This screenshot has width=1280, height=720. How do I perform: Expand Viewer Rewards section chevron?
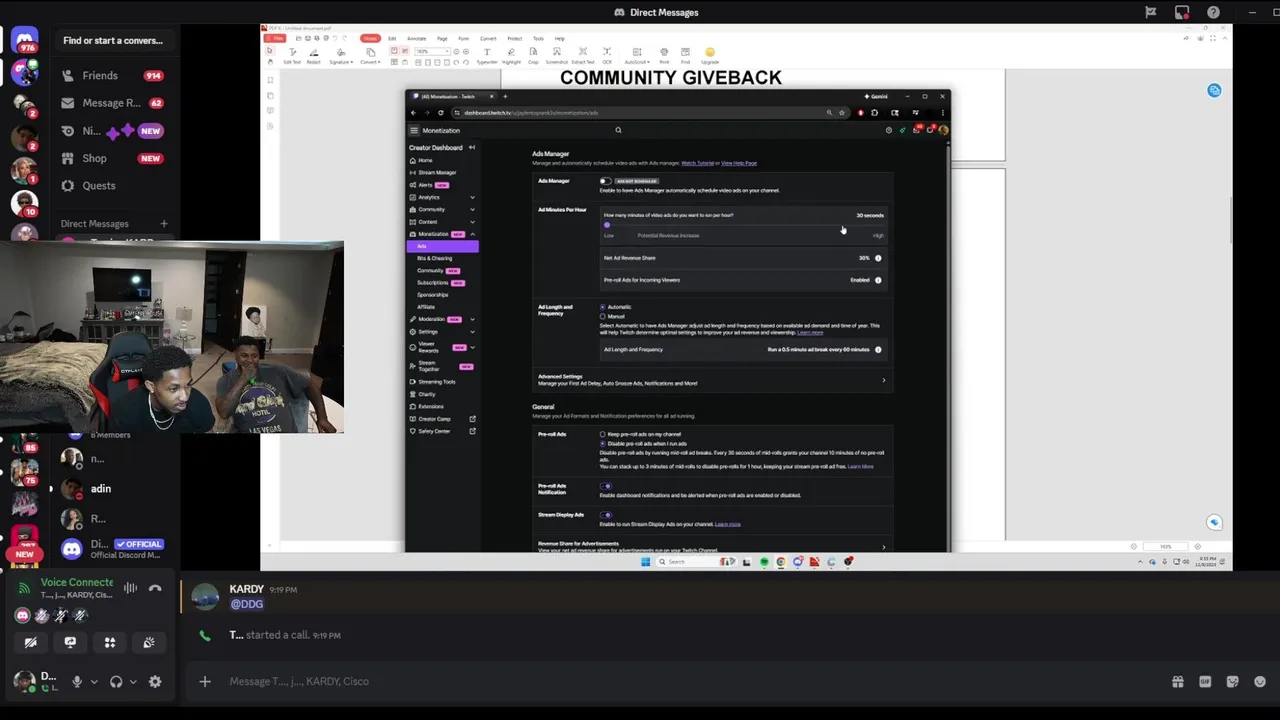coord(472,347)
